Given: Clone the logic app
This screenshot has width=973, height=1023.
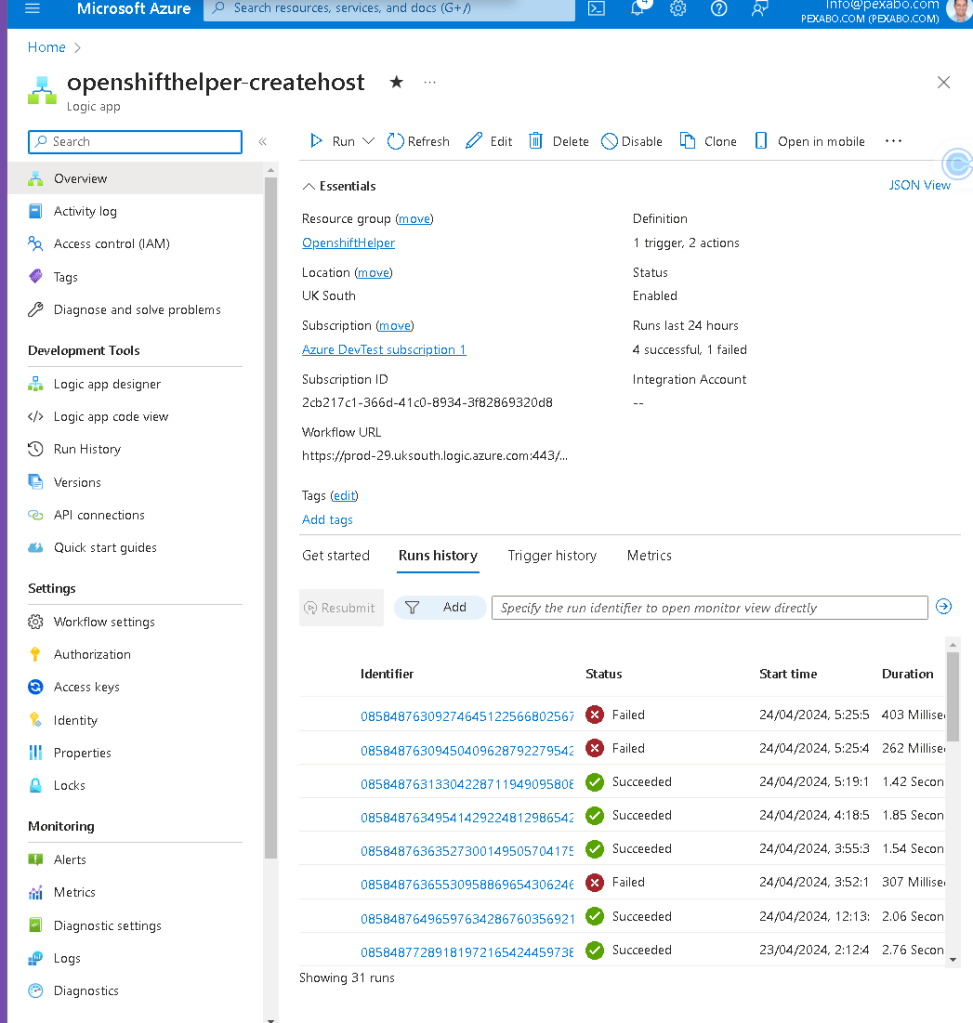Looking at the screenshot, I should (708, 141).
